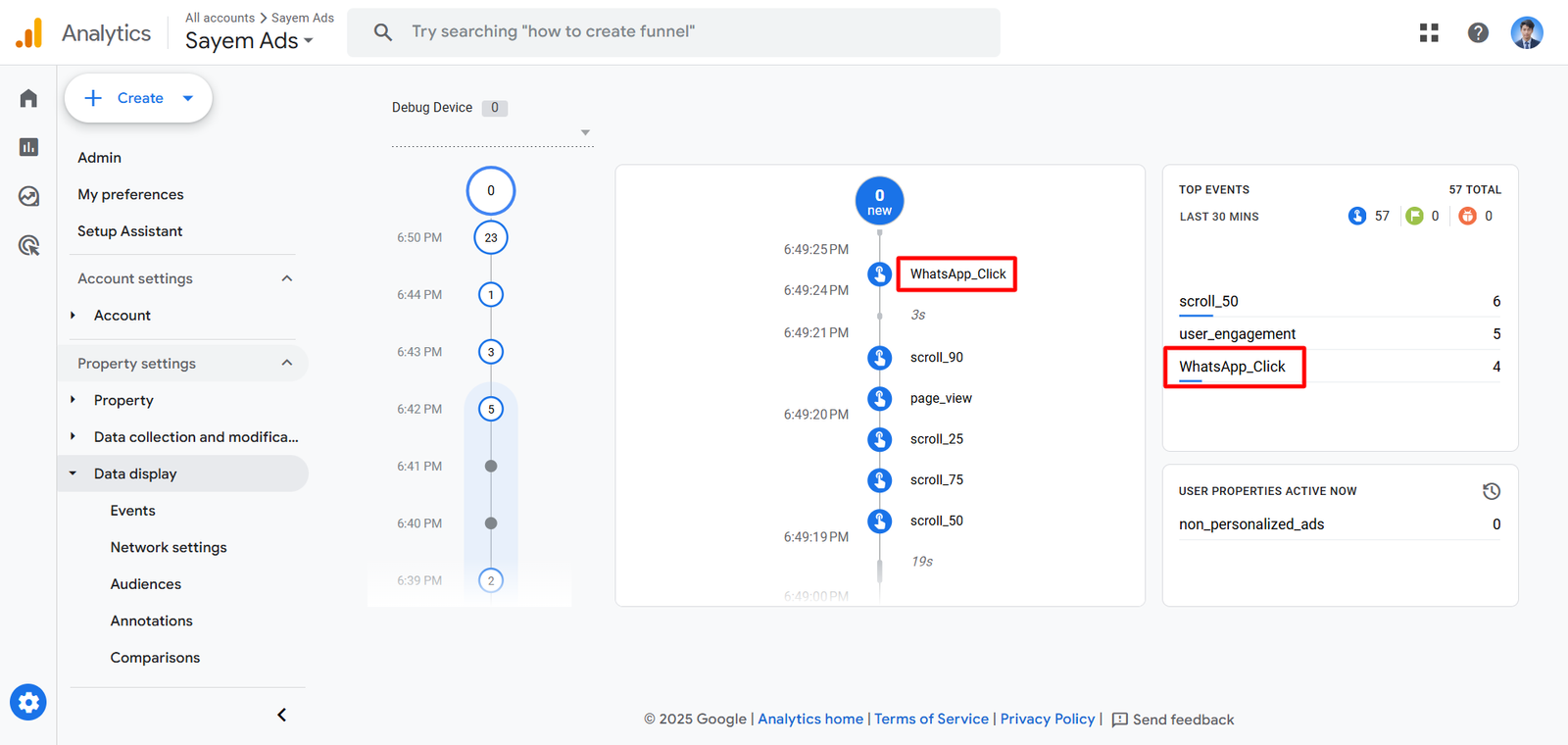Open the Advertising icon in sidebar

pos(28,245)
